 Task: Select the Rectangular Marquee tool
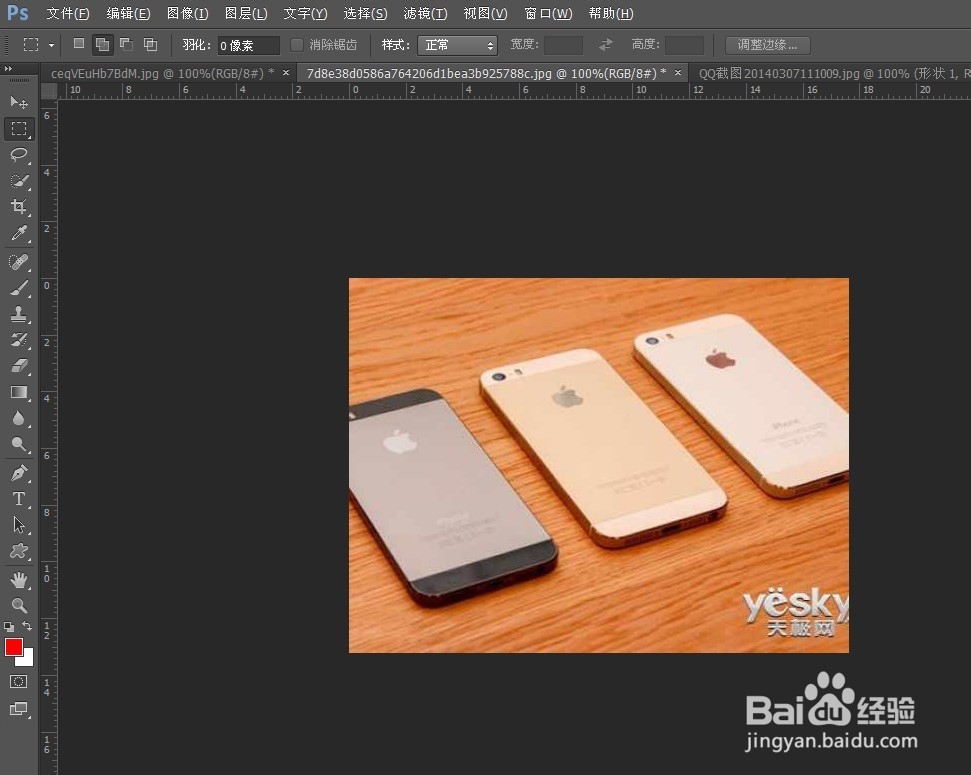[x=19, y=128]
